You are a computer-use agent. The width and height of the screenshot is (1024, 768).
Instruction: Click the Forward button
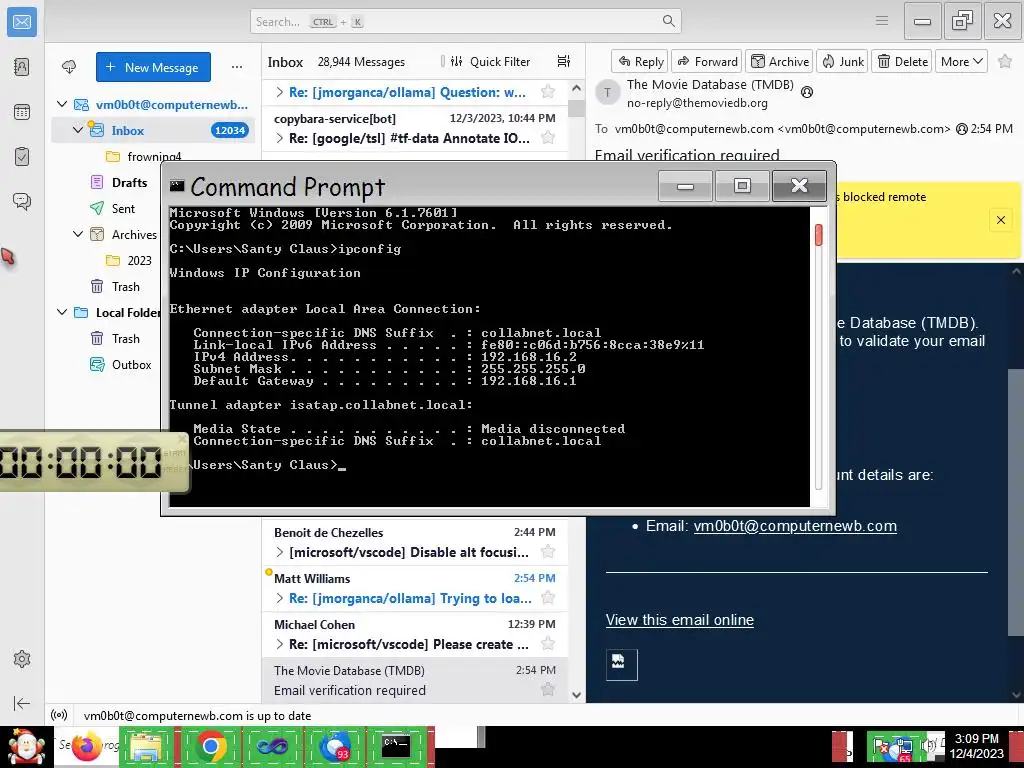(707, 61)
